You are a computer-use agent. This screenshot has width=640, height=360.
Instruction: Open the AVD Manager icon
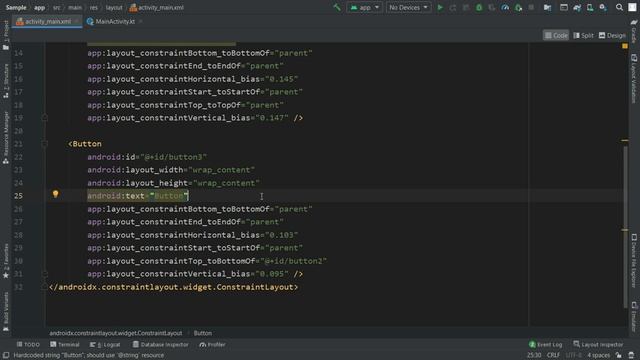pos(590,7)
